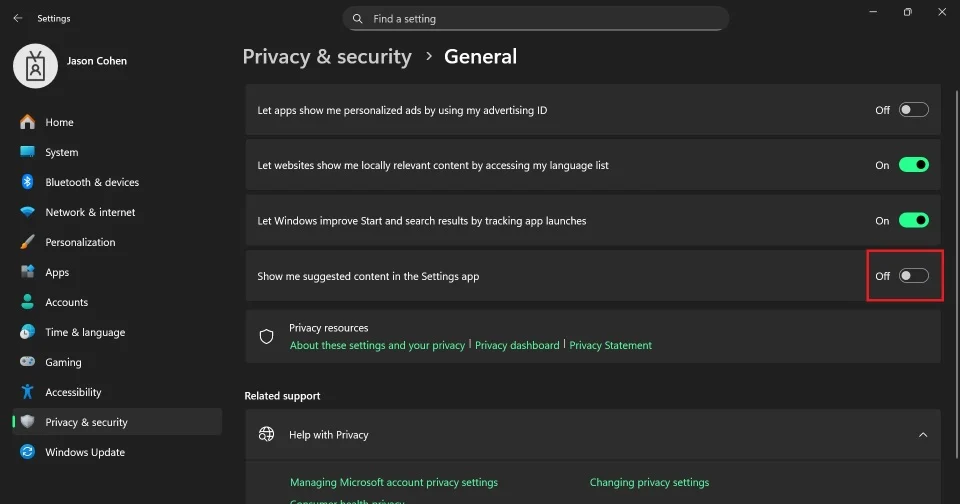Click the Gaming controller icon
The width and height of the screenshot is (960, 504).
coord(27,362)
